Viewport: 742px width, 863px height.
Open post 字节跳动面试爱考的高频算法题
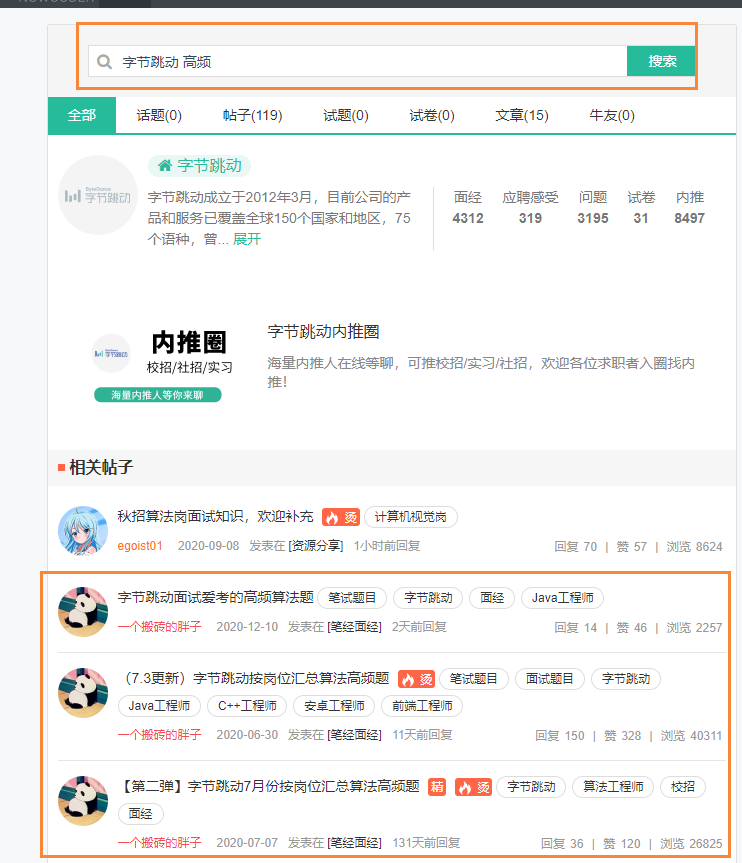215,597
